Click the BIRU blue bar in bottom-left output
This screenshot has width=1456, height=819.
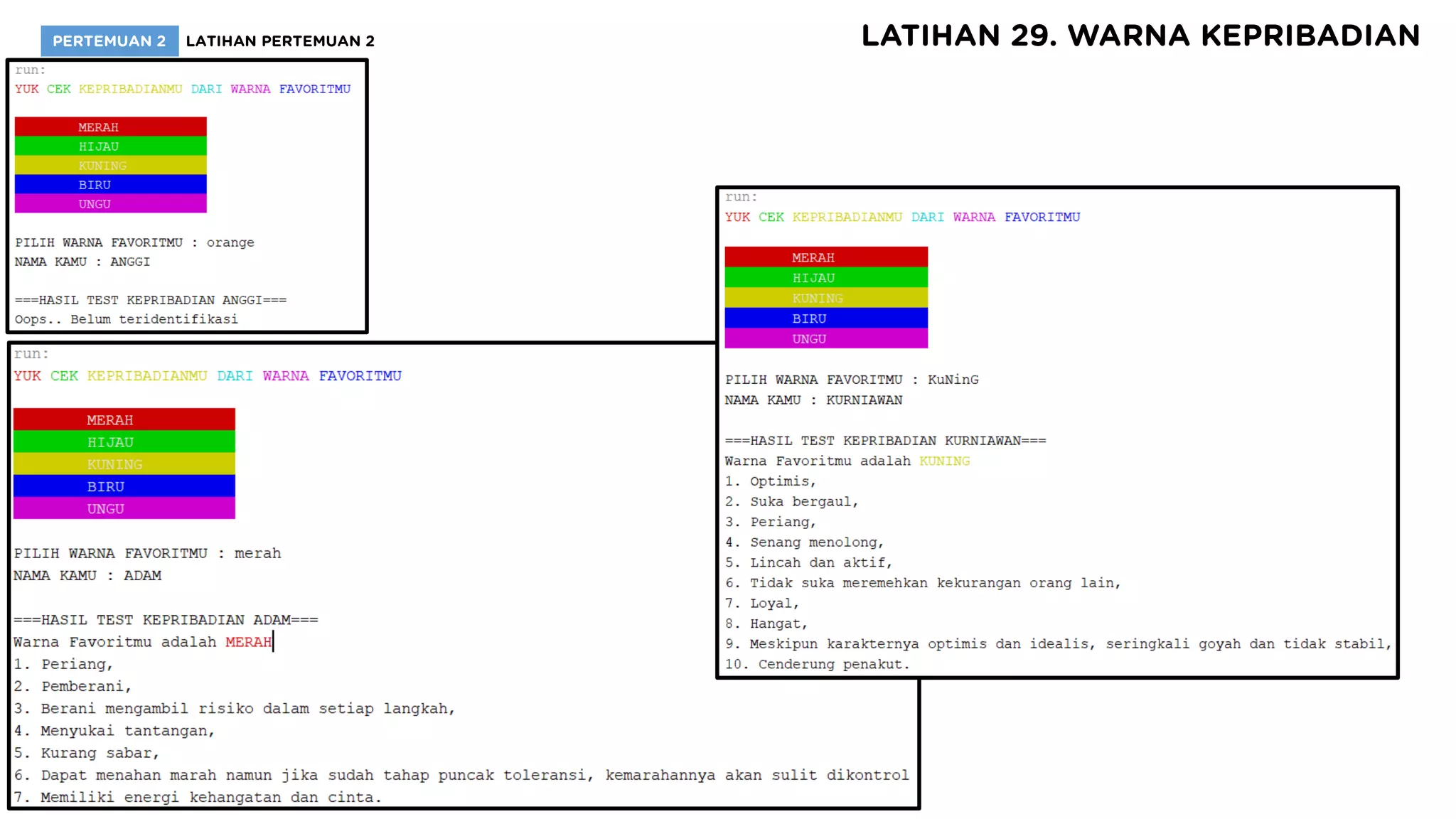click(124, 486)
